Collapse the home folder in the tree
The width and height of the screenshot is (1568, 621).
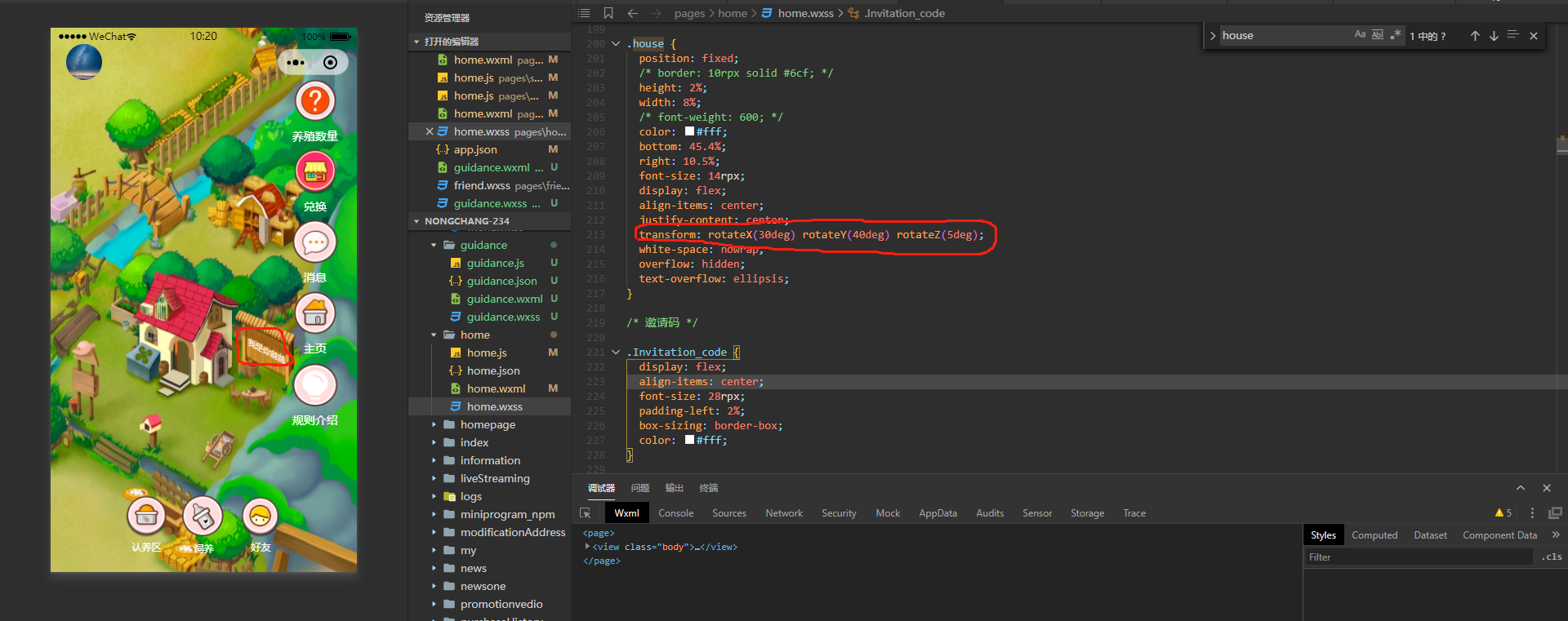click(434, 335)
